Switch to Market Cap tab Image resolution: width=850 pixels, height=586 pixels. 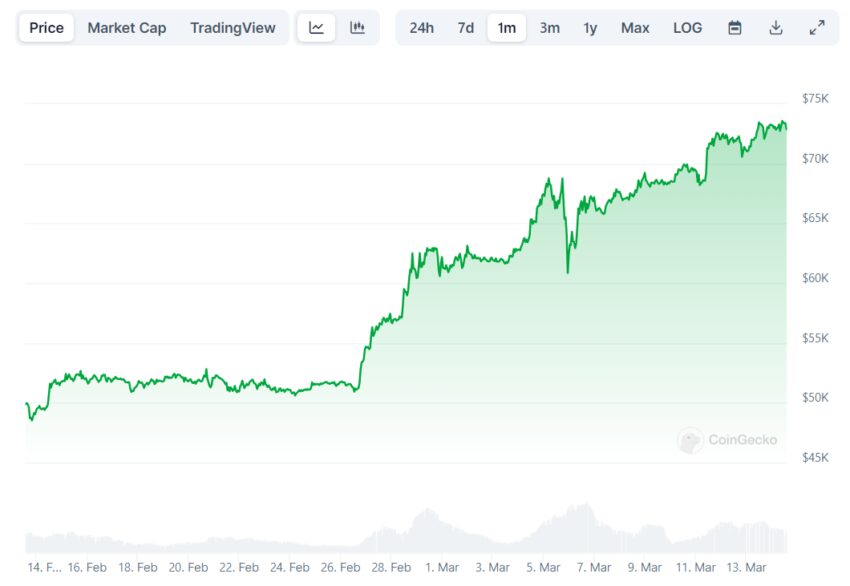coord(127,28)
